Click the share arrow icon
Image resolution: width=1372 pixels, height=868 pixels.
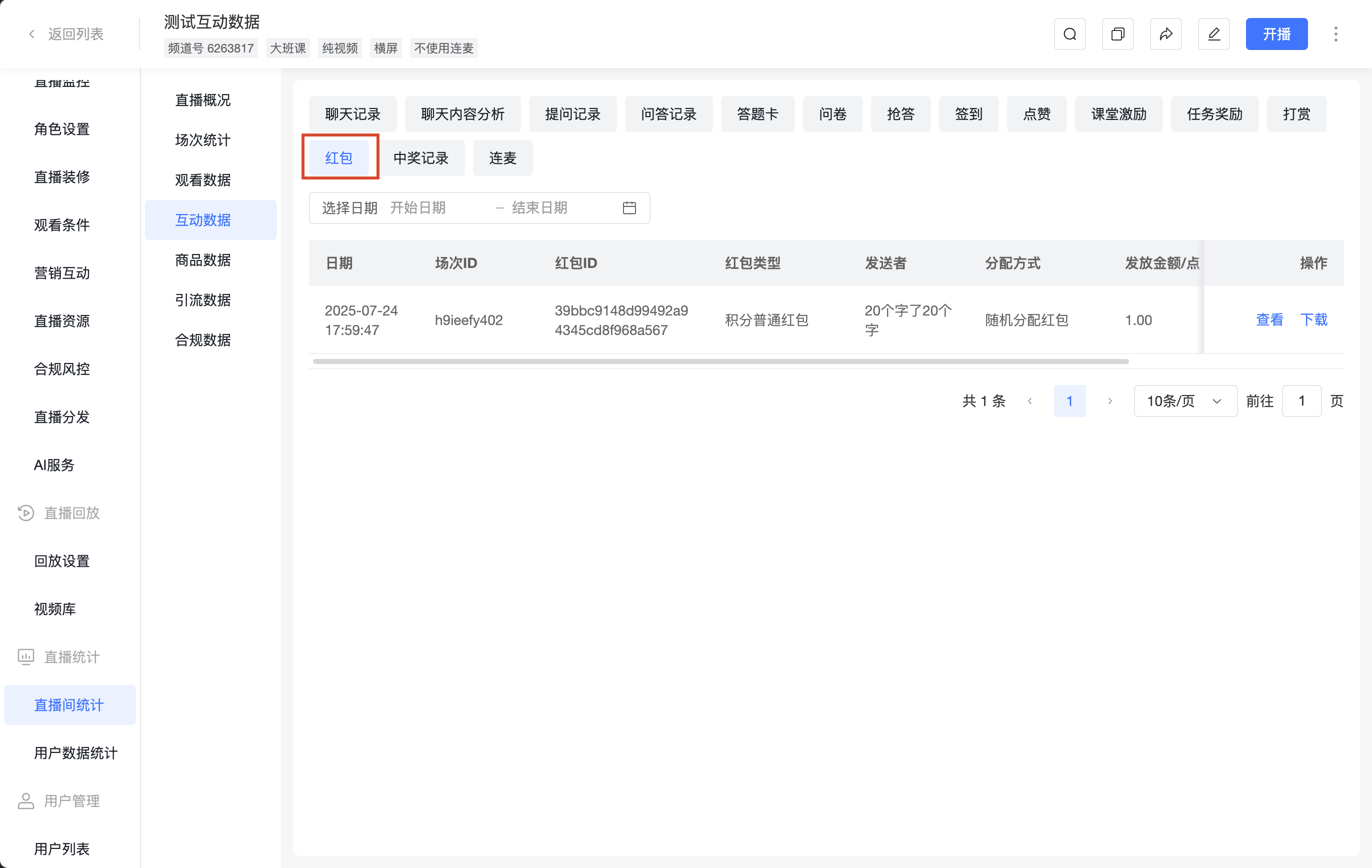1165,34
